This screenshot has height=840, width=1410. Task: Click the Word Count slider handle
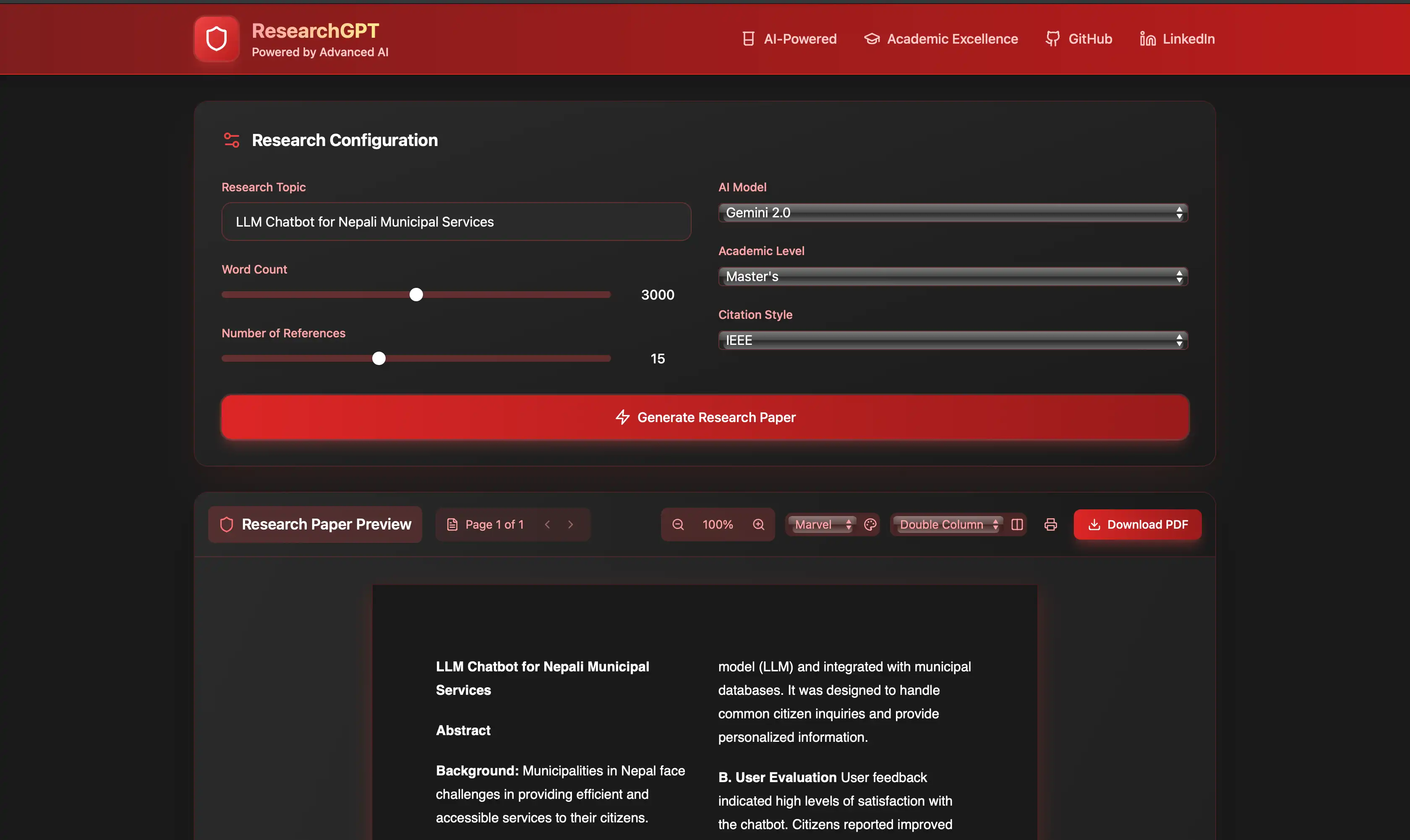[416, 295]
